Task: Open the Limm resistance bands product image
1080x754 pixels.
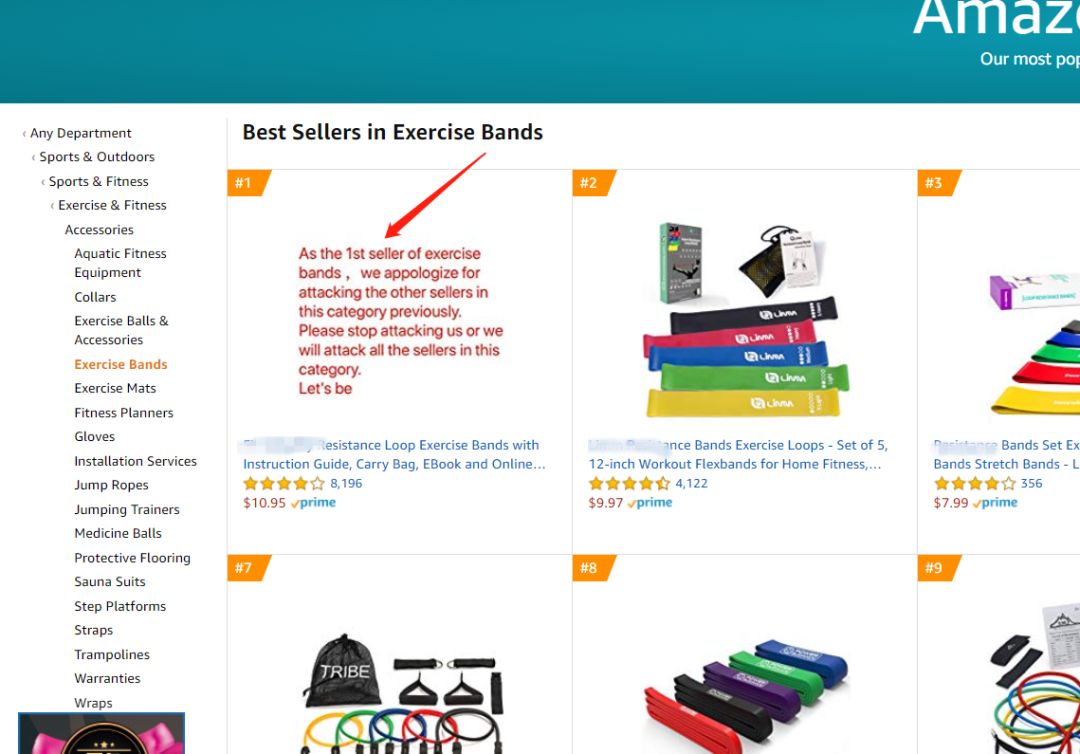Action: pos(745,320)
